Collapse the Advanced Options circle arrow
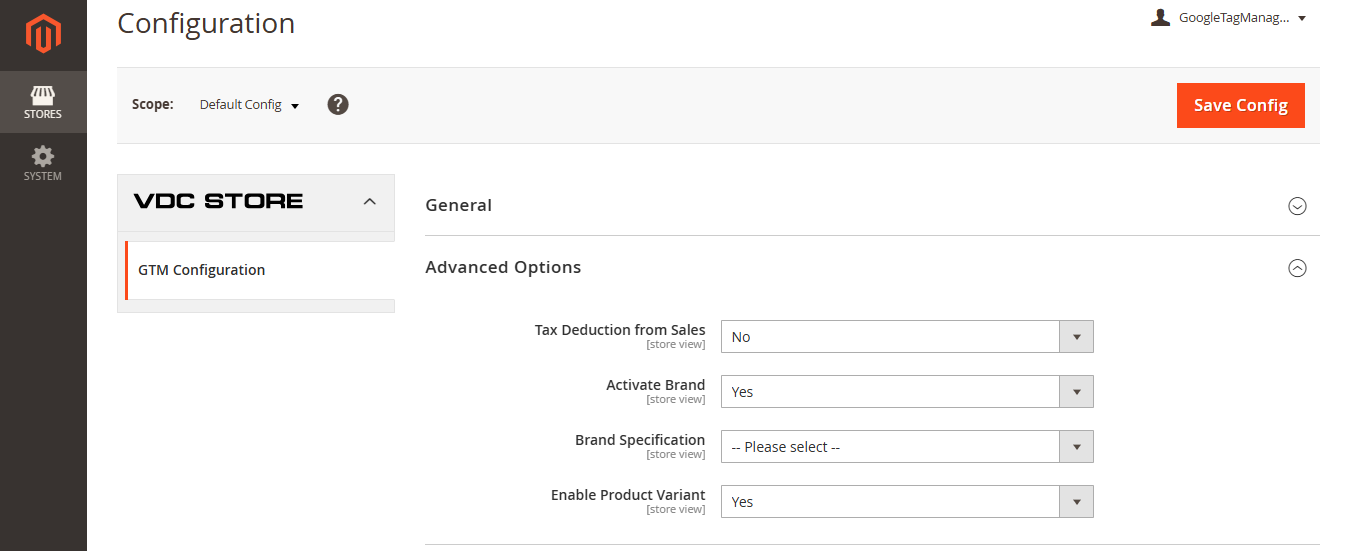1347x551 pixels. point(1297,268)
